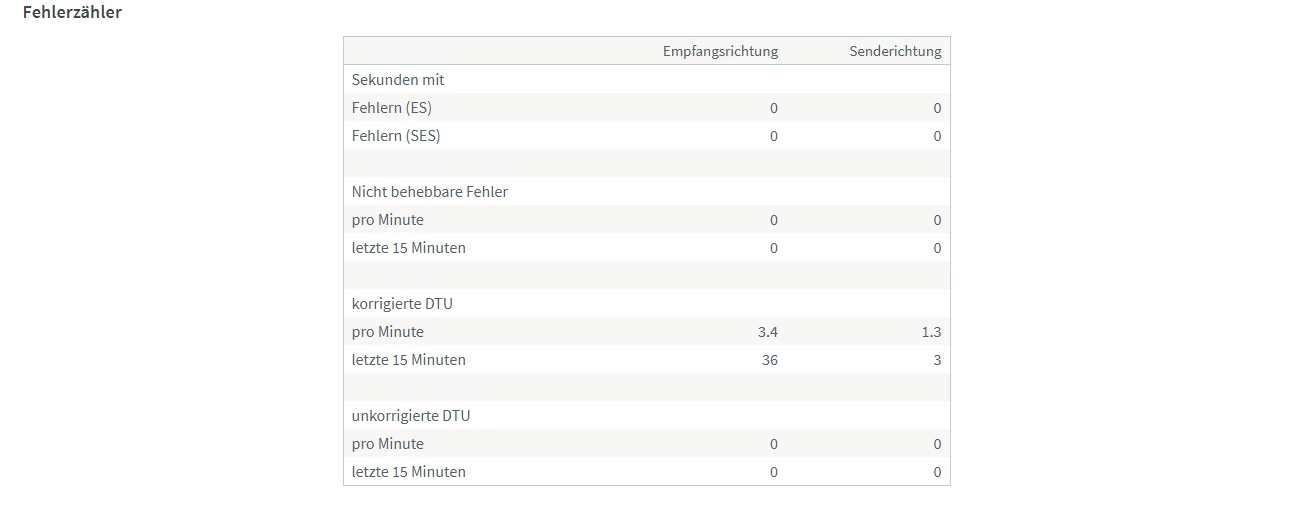
Task: Click the "korrigierte DTU" group label
Action: 402,303
